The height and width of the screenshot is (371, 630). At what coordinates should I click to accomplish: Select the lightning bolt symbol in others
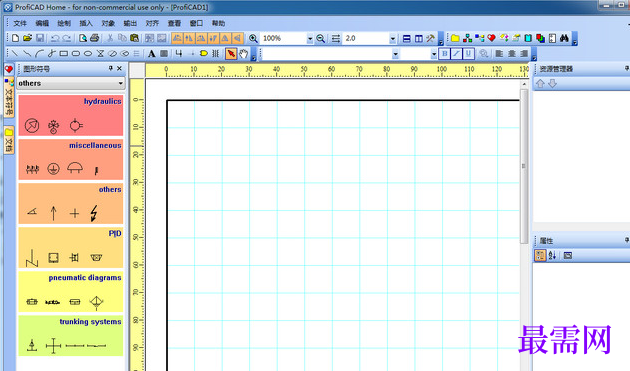coord(94,213)
